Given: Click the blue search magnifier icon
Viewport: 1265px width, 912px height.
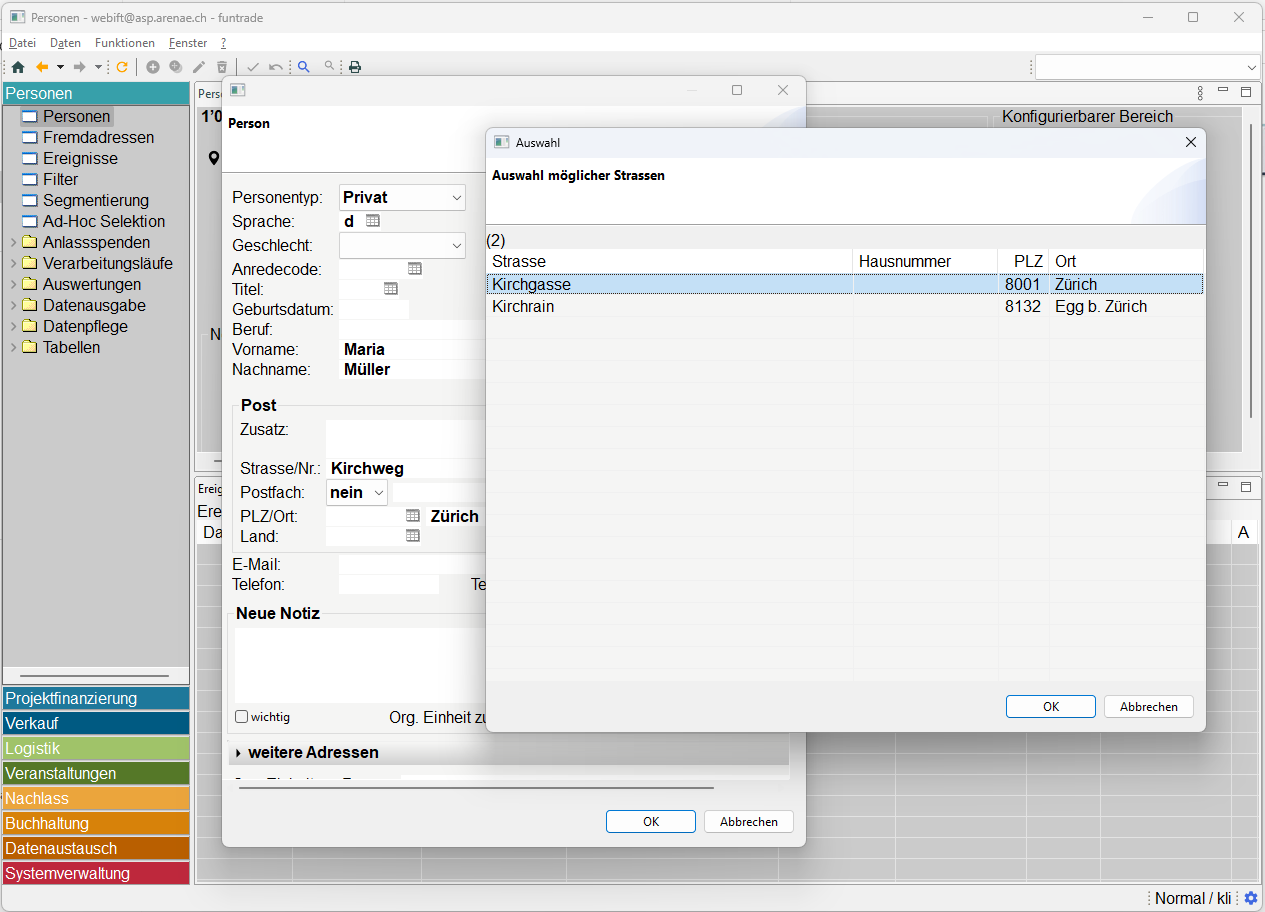Looking at the screenshot, I should [x=303, y=67].
